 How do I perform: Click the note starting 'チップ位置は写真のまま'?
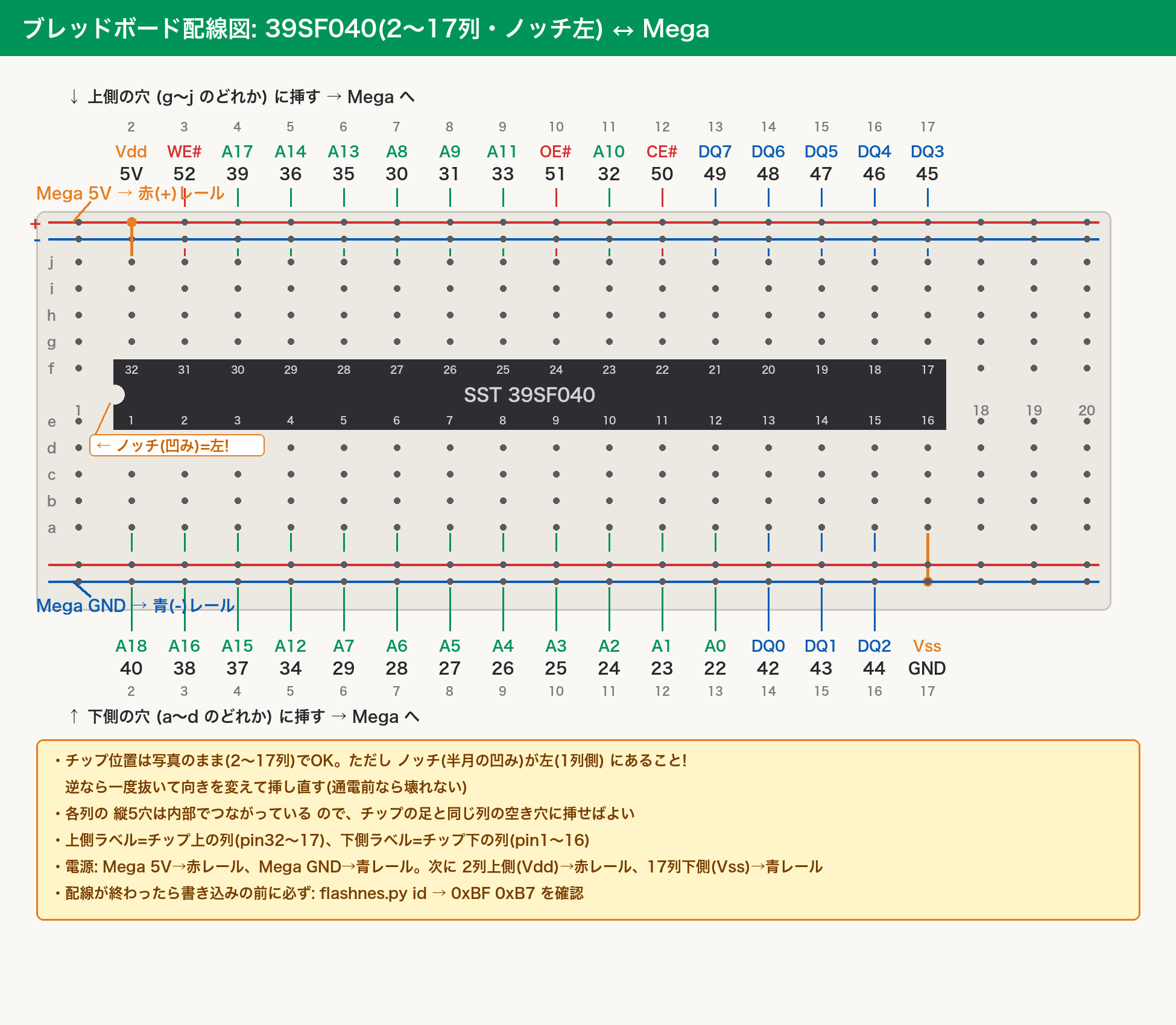370,760
